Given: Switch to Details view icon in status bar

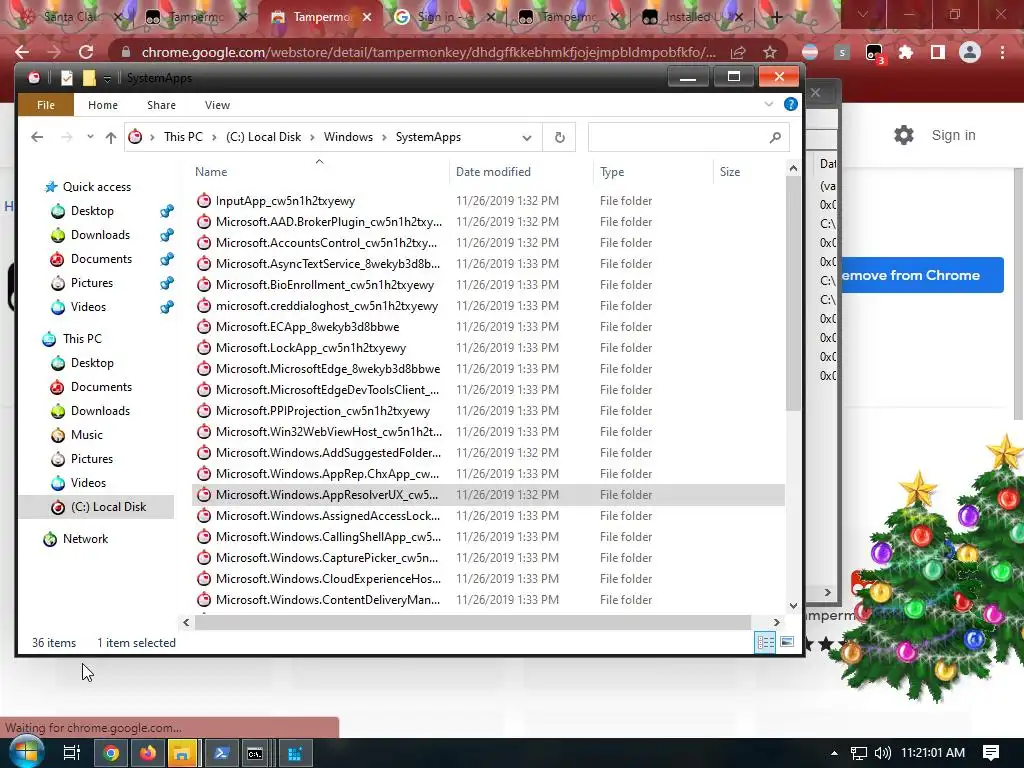Looking at the screenshot, I should 765,642.
